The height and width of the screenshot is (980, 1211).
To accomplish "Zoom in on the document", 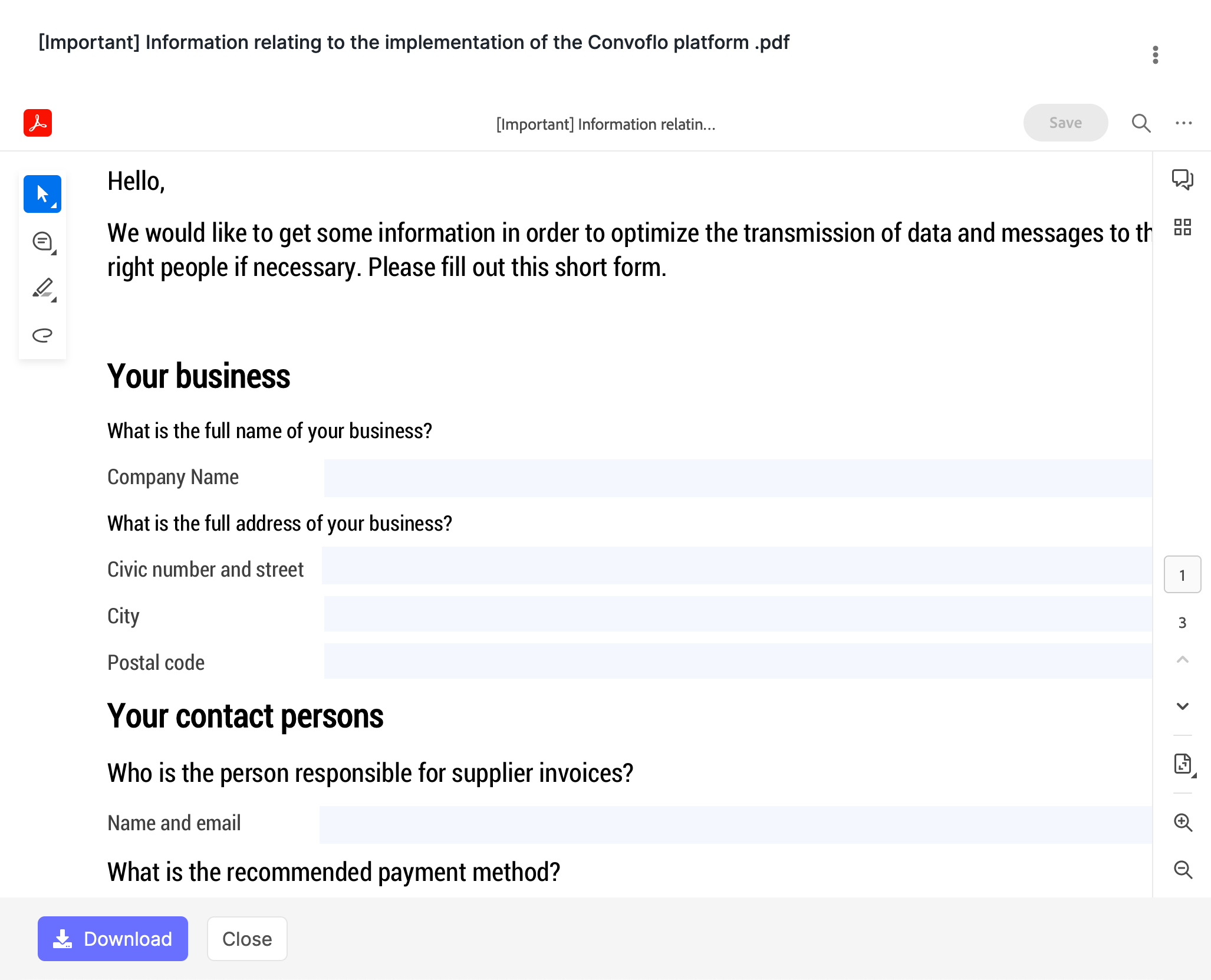I will tap(1182, 822).
